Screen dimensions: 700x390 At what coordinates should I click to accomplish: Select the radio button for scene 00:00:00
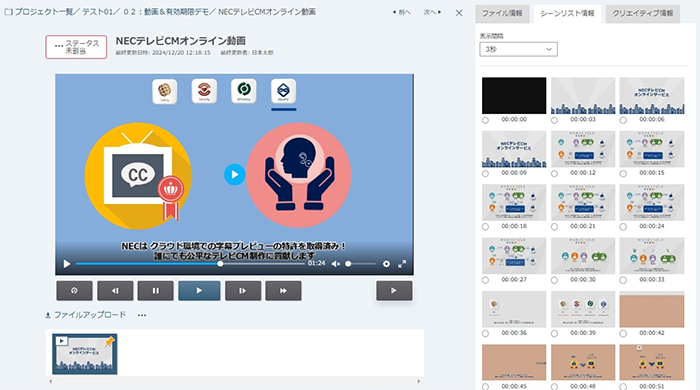click(x=485, y=120)
